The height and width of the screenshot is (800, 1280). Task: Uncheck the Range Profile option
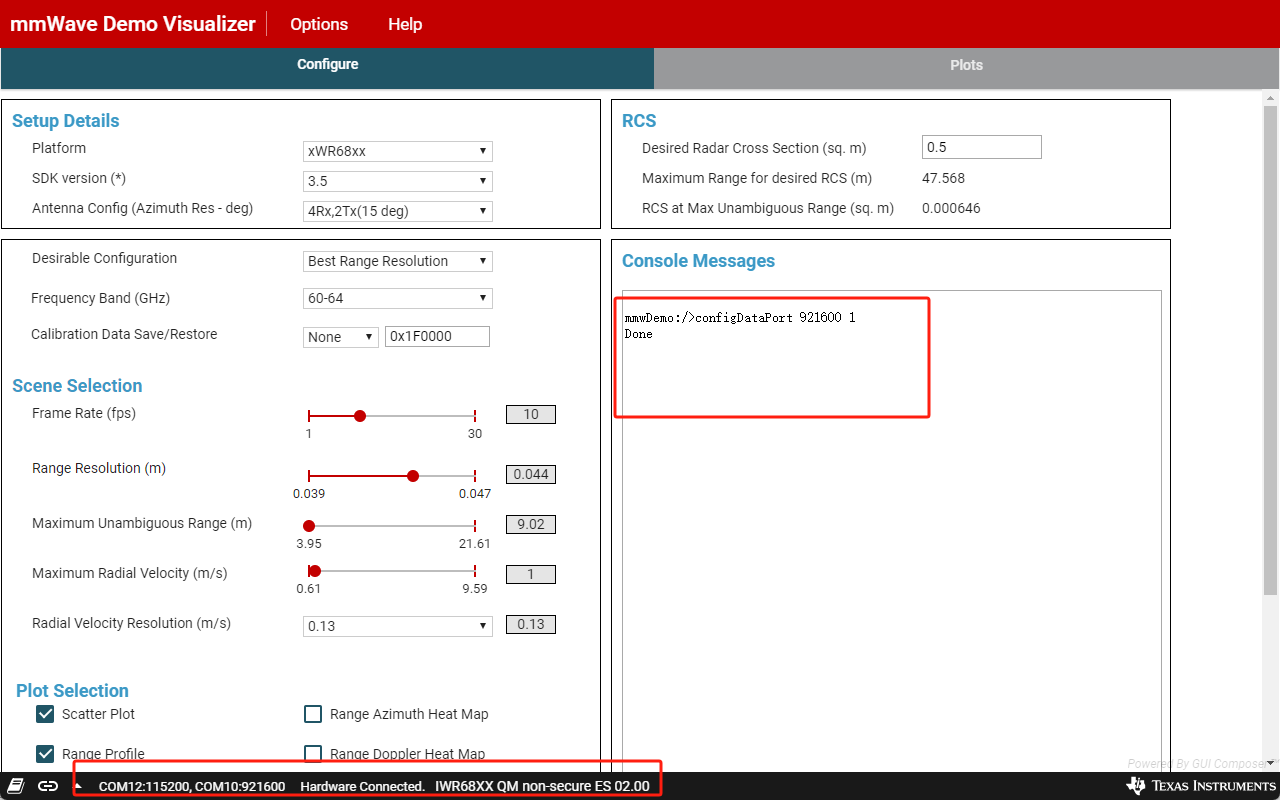click(x=45, y=754)
